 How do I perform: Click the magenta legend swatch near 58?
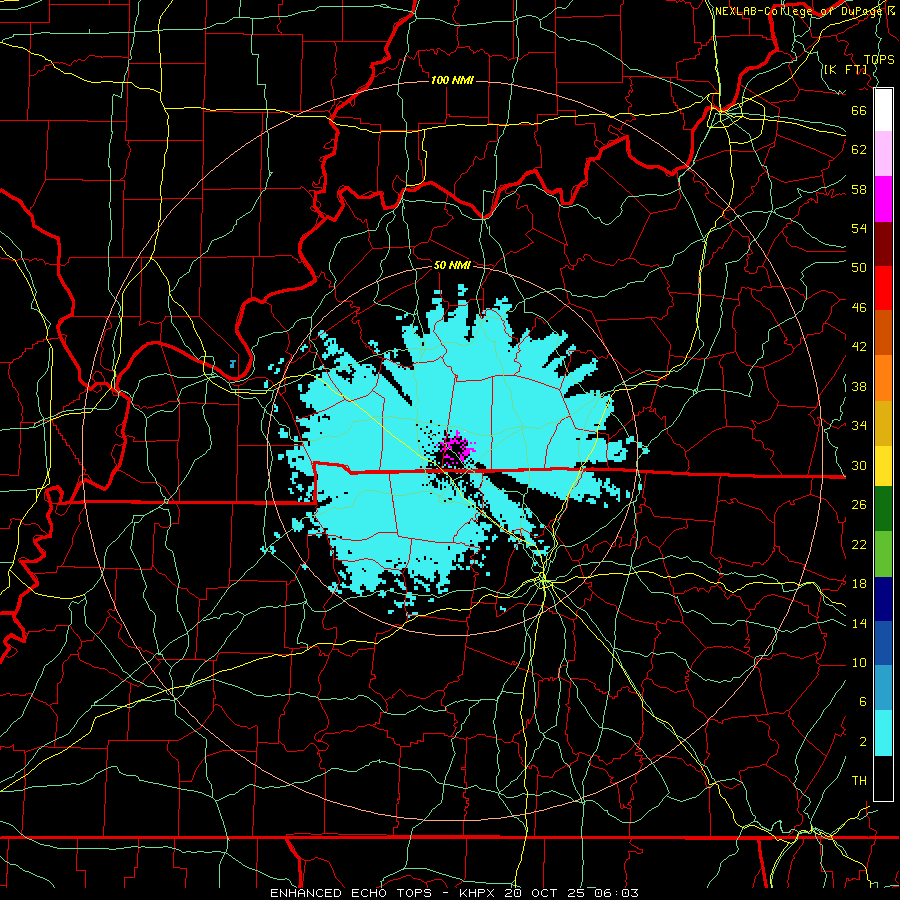click(883, 199)
